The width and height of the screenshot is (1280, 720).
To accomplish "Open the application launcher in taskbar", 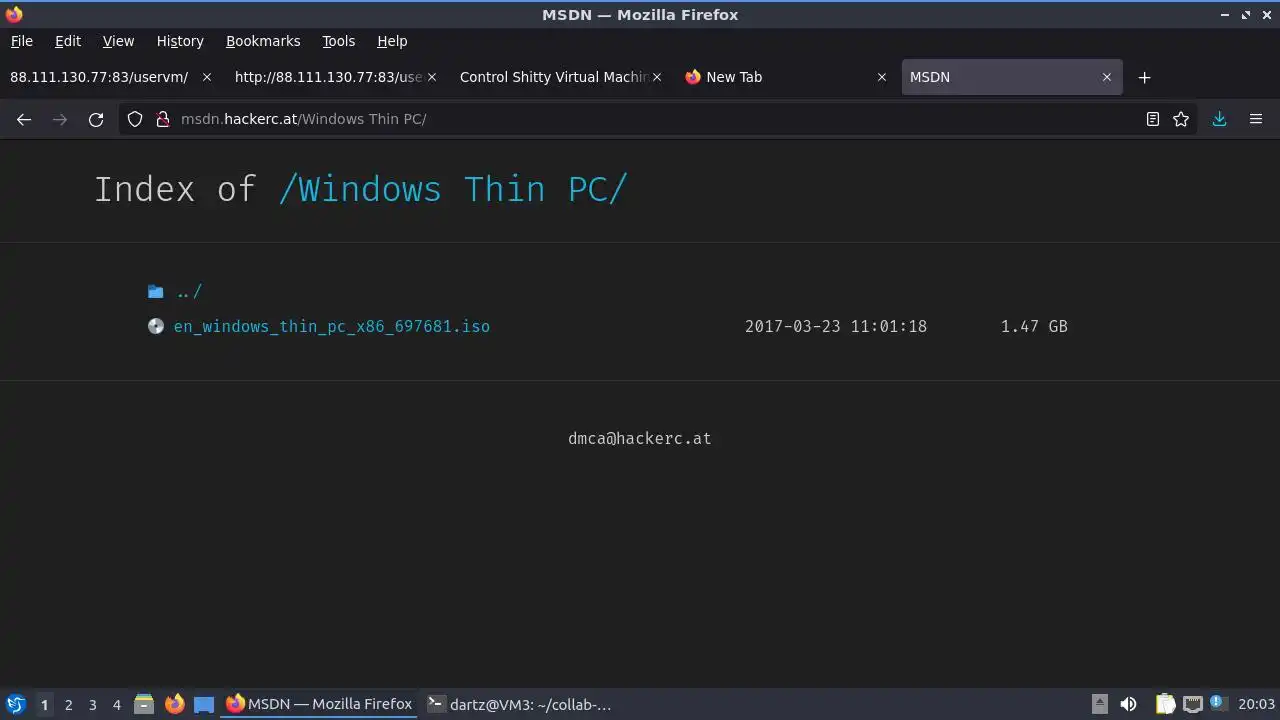I will [16, 704].
